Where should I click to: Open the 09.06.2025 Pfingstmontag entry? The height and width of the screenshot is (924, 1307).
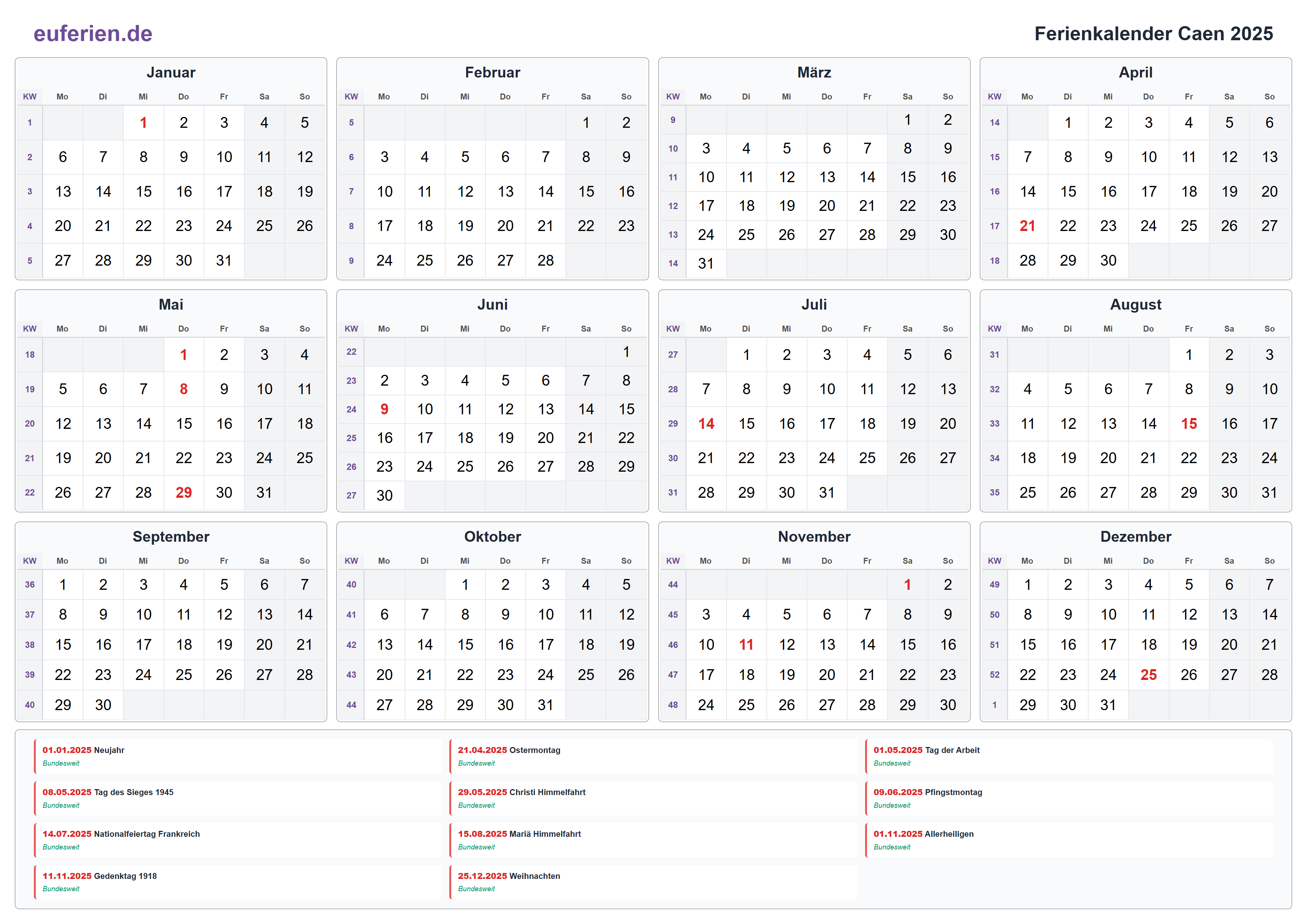(x=1069, y=798)
